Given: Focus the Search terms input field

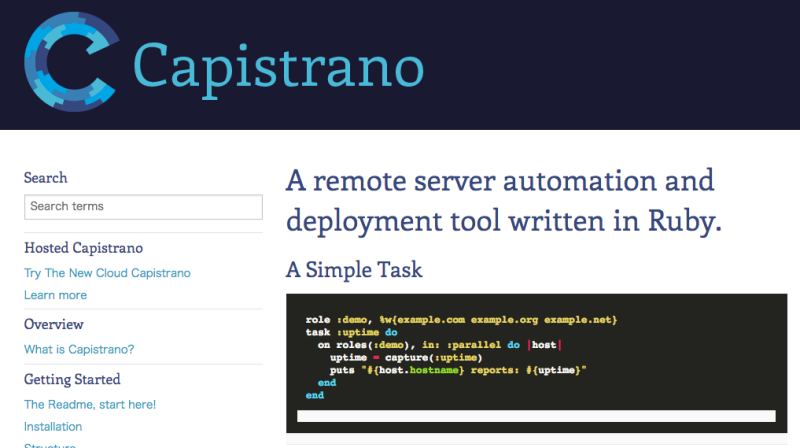Looking at the screenshot, I should point(143,207).
